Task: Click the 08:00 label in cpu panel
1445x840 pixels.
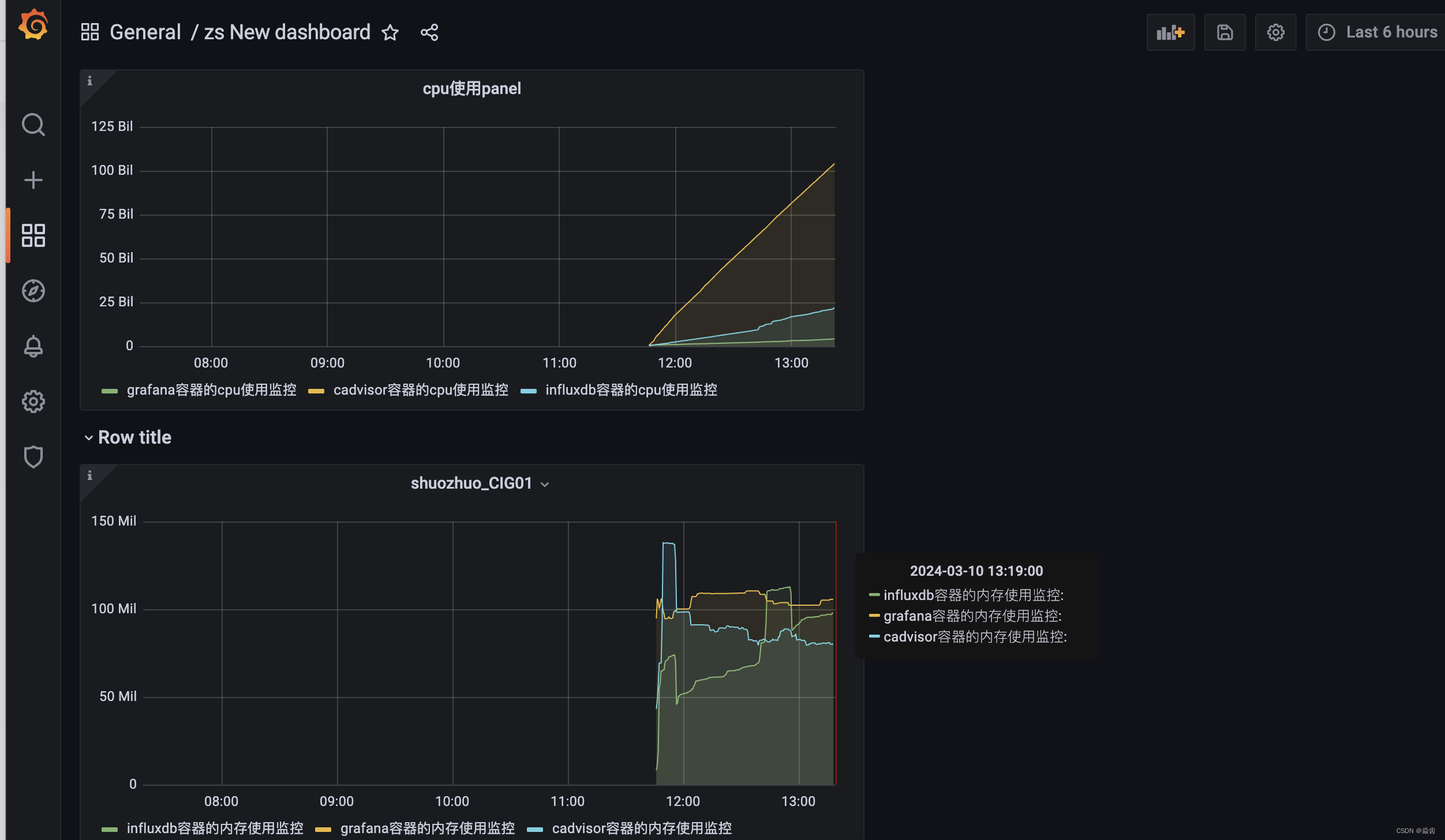Action: coord(211,363)
